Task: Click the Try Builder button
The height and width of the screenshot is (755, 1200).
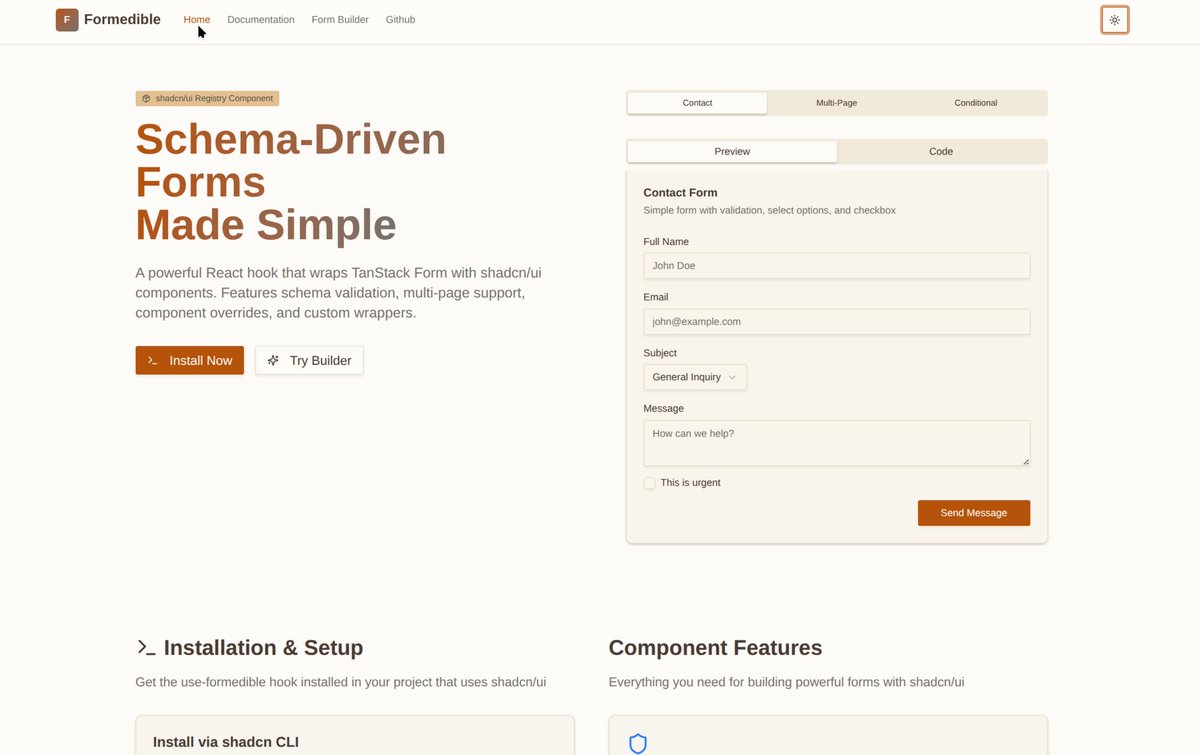Action: click(310, 360)
